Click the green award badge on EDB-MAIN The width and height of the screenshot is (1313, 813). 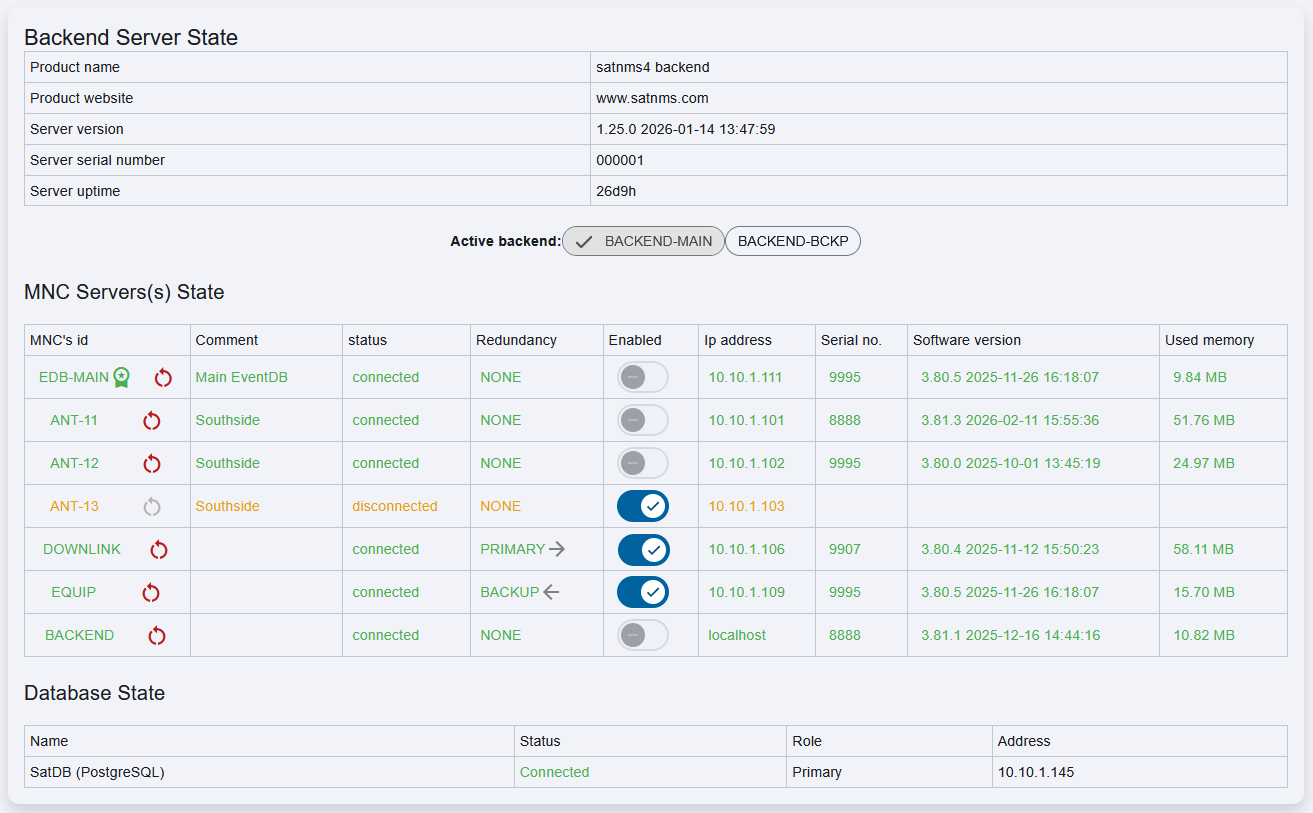tap(121, 377)
